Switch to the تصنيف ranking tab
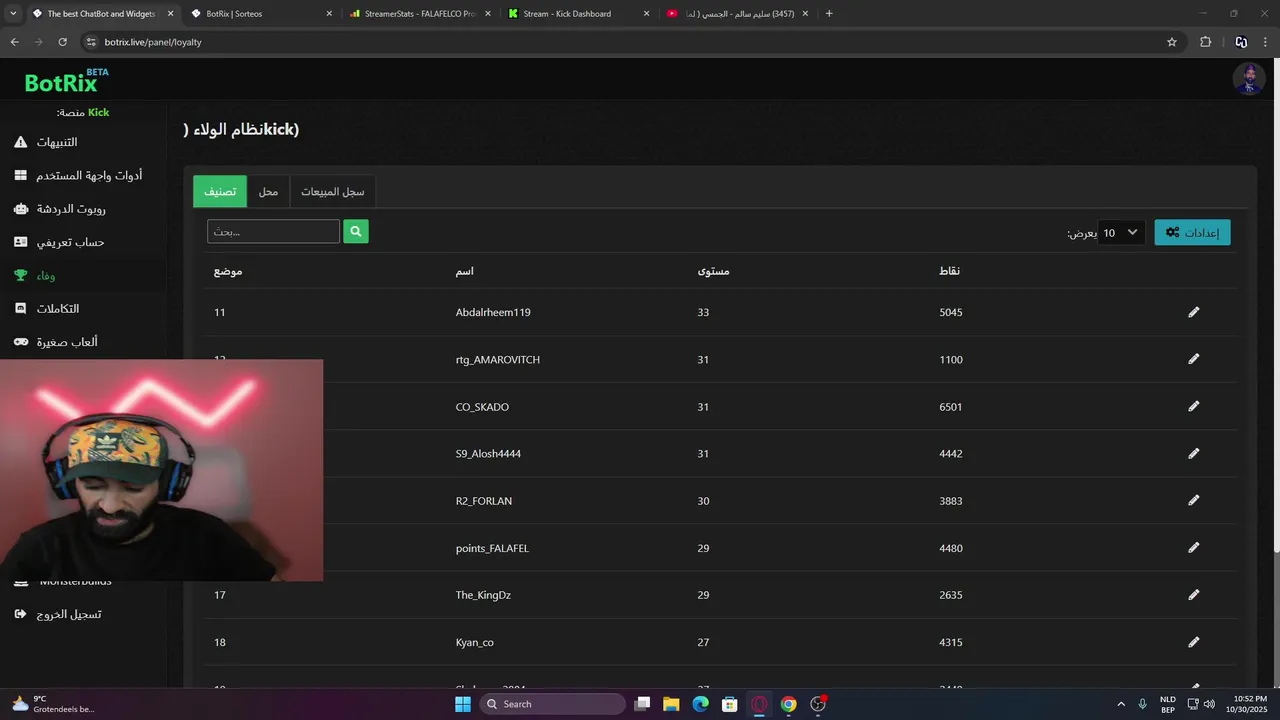Screen dimensions: 1280x720 click(220, 191)
